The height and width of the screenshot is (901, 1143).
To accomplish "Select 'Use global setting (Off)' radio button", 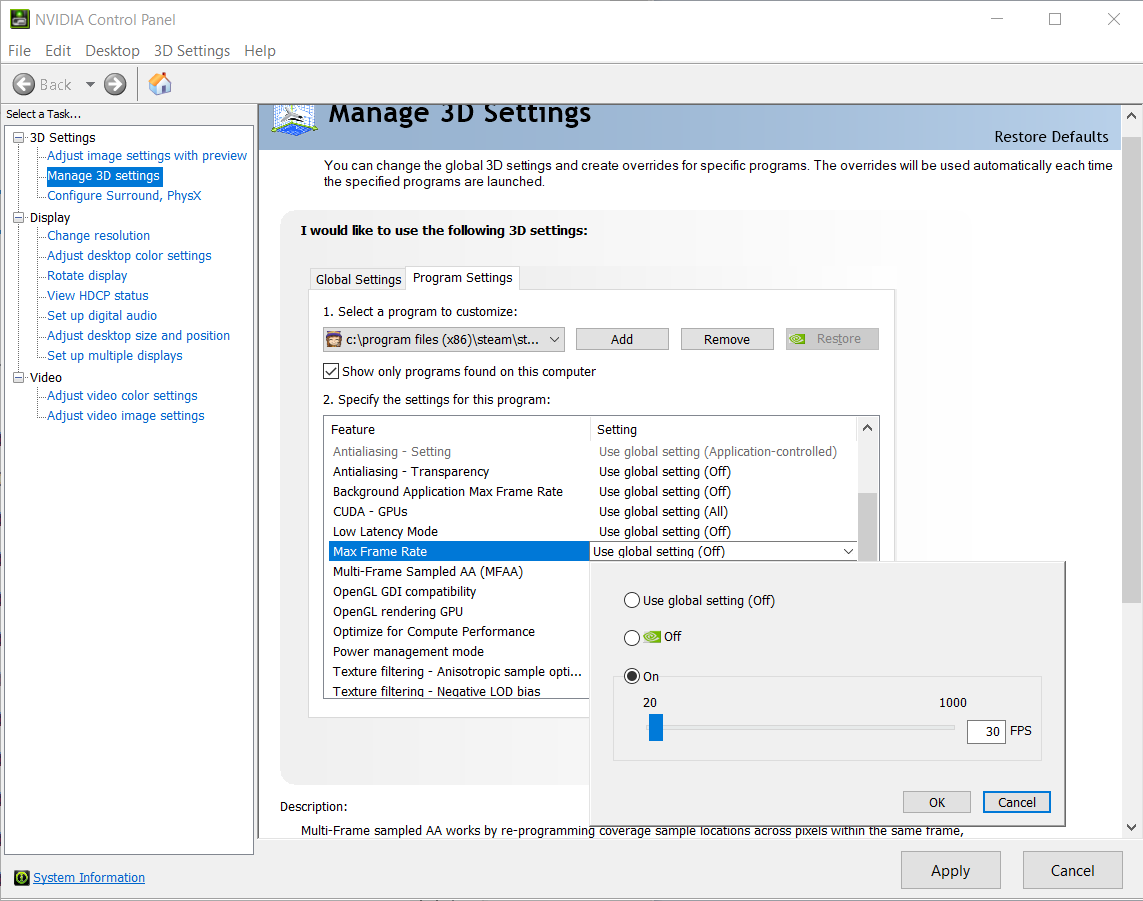I will click(632, 601).
